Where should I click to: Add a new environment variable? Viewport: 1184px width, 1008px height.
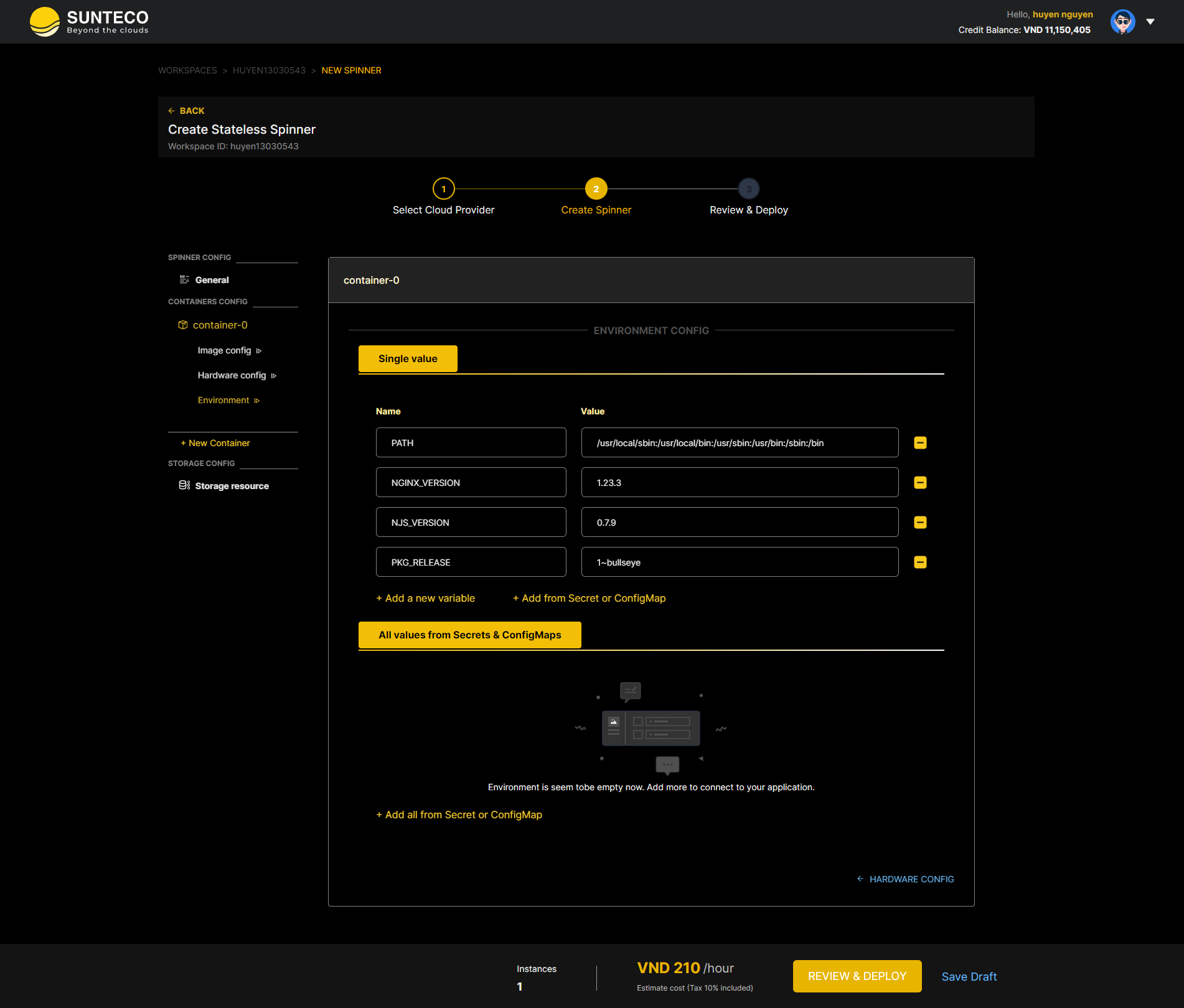point(425,598)
